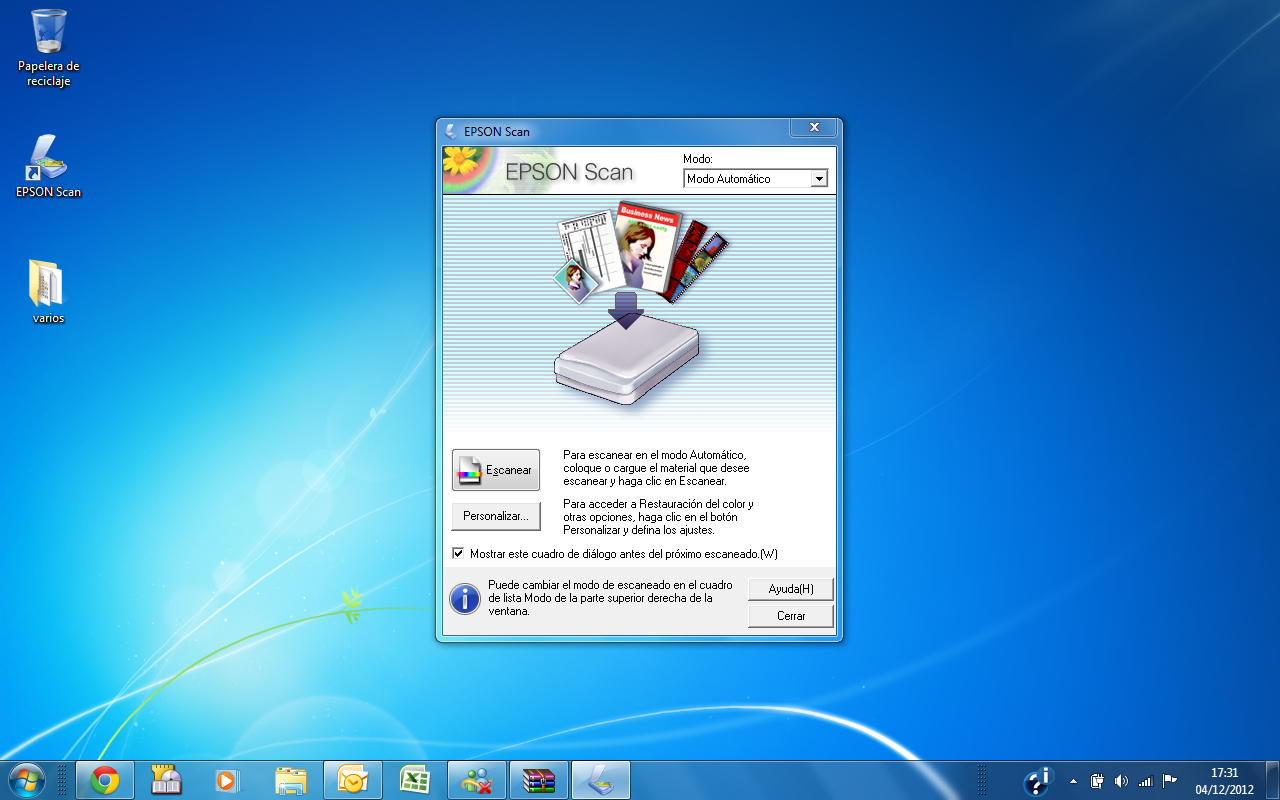The height and width of the screenshot is (800, 1280).
Task: Open WinRAR from the taskbar
Action: coord(538,780)
